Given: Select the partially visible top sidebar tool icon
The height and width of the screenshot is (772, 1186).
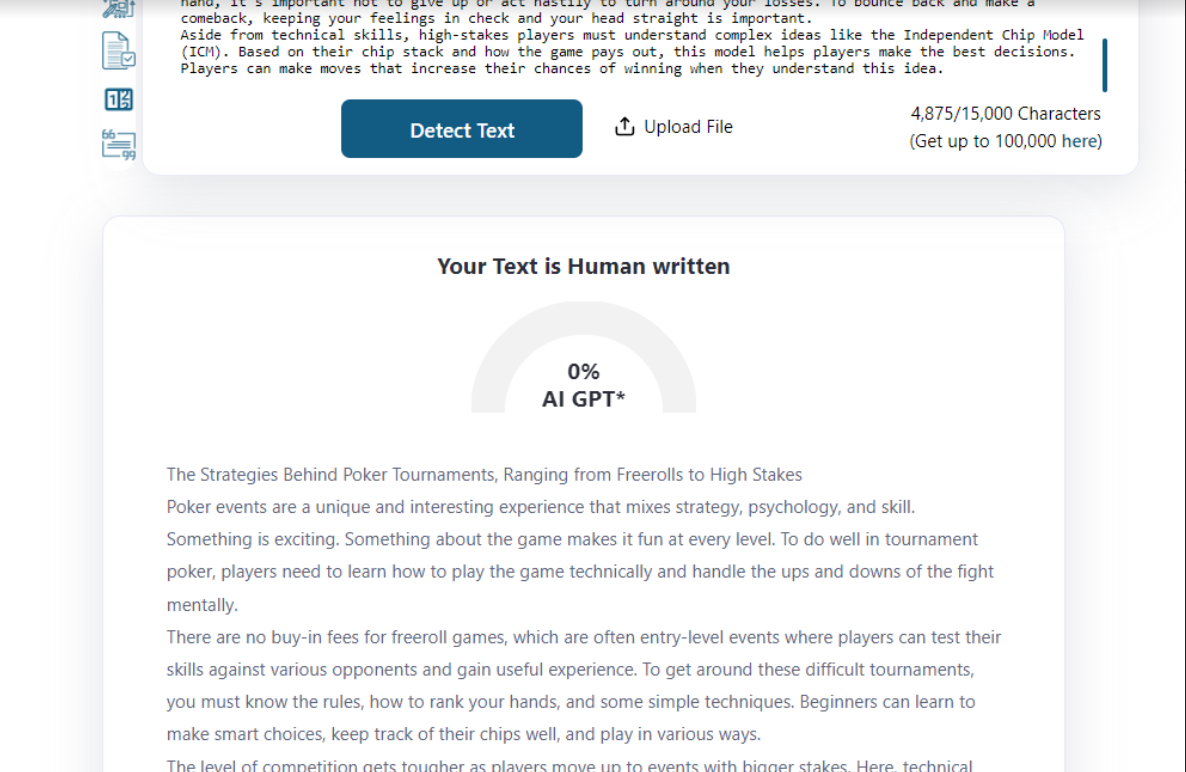Looking at the screenshot, I should click(118, 9).
